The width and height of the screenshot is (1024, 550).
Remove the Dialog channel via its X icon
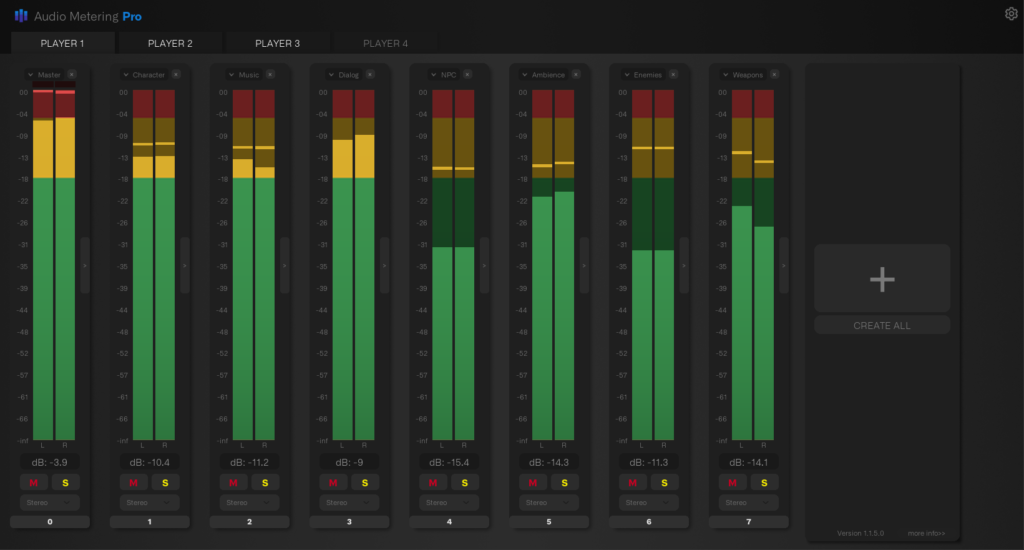click(369, 75)
